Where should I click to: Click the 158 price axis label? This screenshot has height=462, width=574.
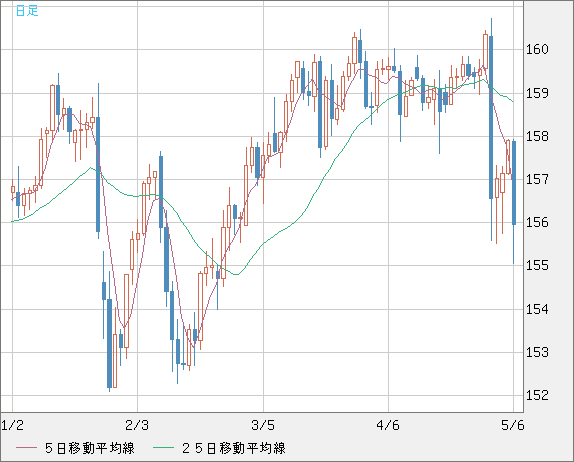(537, 136)
